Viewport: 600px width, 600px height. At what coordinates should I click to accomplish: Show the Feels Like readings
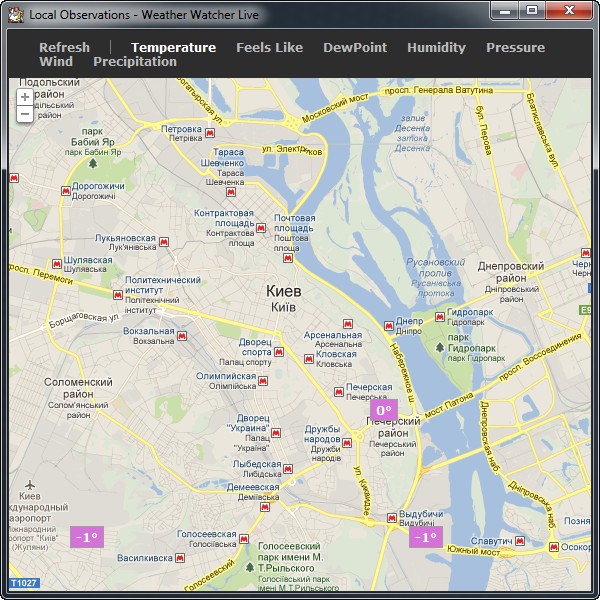(269, 47)
